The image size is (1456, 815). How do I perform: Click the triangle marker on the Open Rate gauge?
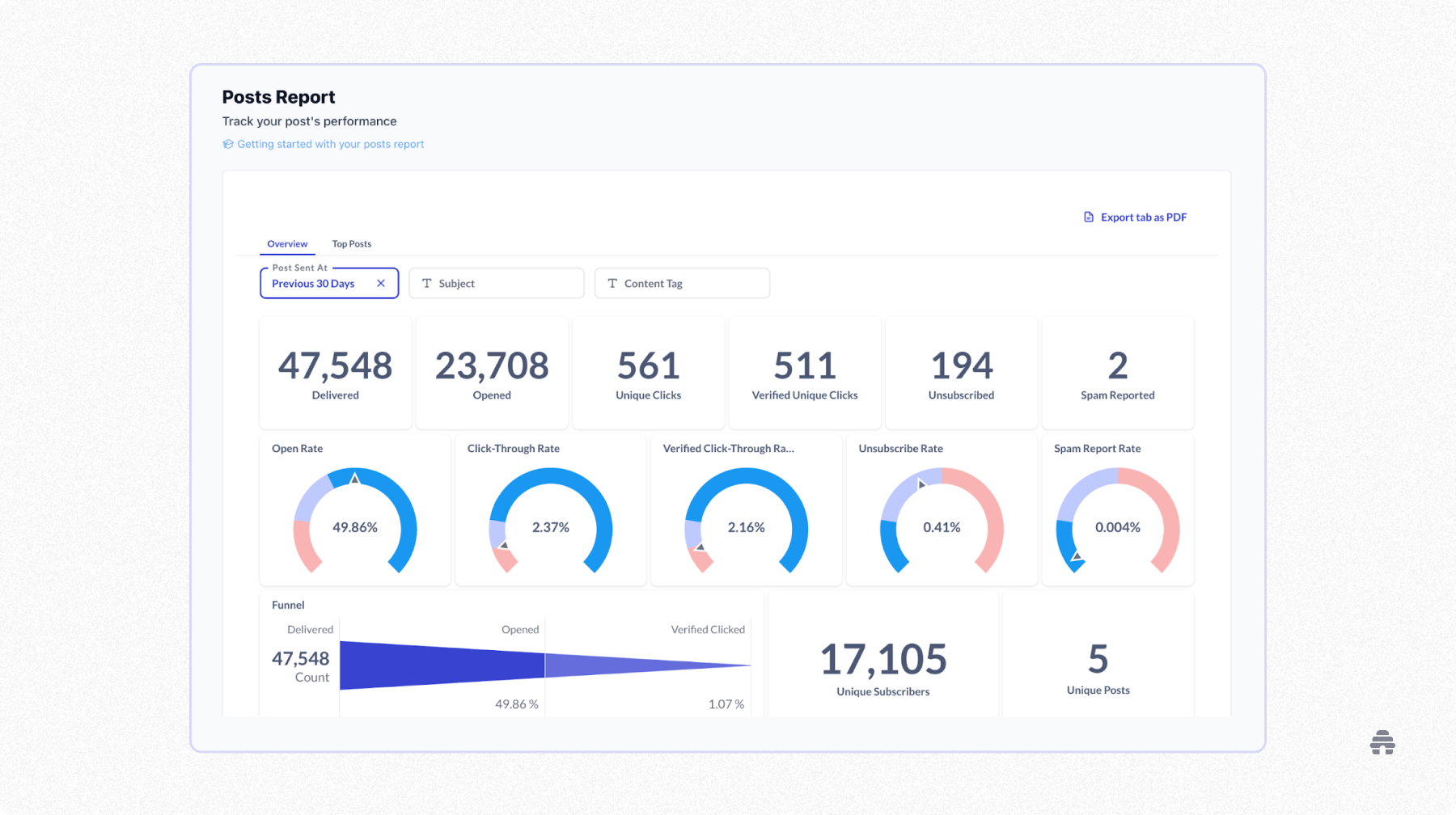(354, 478)
